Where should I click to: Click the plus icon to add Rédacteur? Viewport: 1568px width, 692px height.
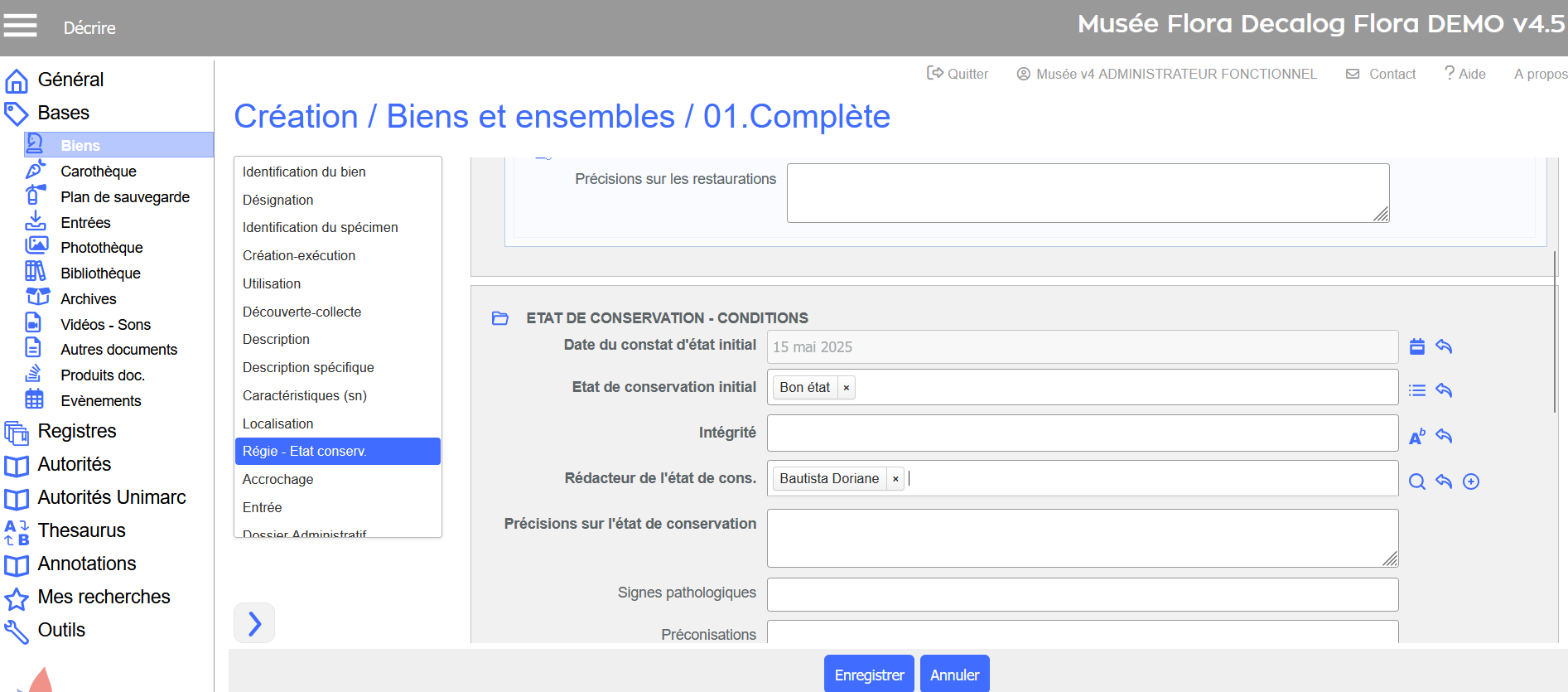coord(1471,481)
